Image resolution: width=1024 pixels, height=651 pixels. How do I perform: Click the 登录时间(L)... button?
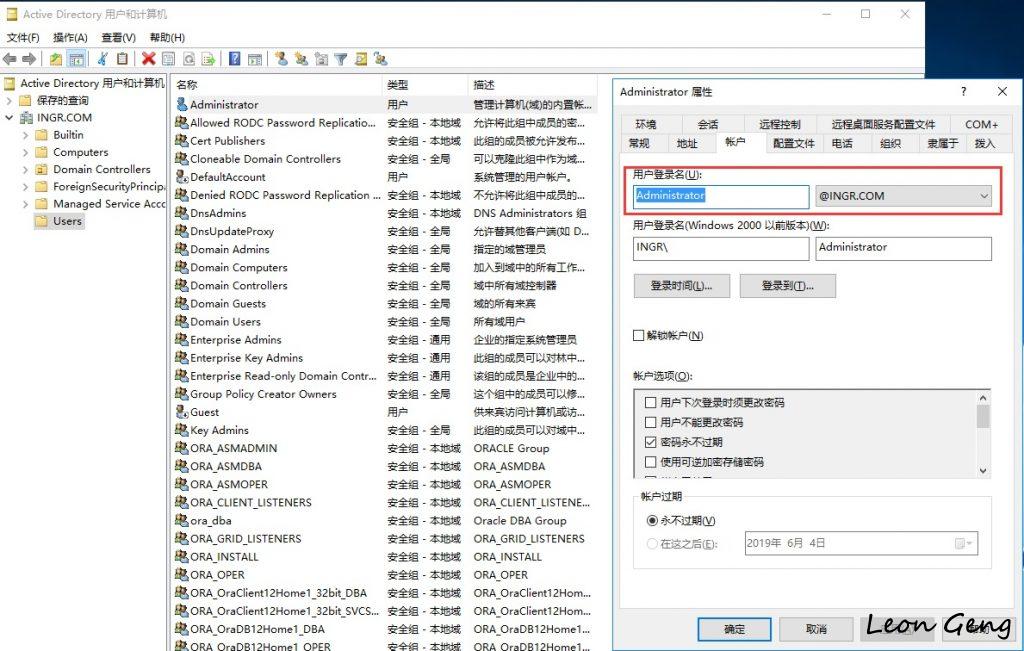(681, 285)
